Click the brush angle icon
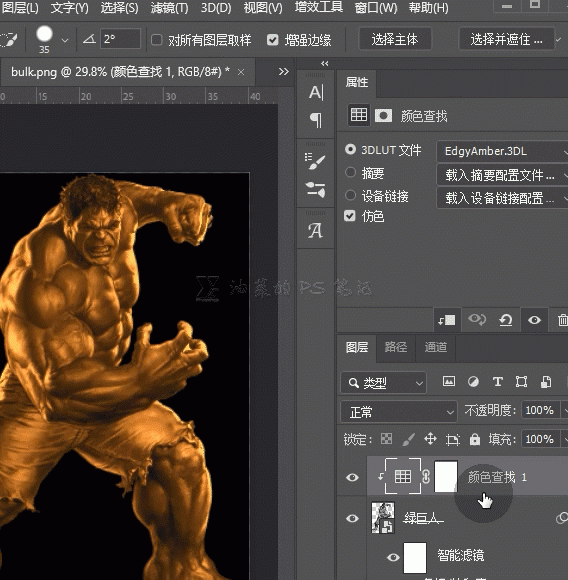Screen dimensions: 568x580 [x=89, y=38]
